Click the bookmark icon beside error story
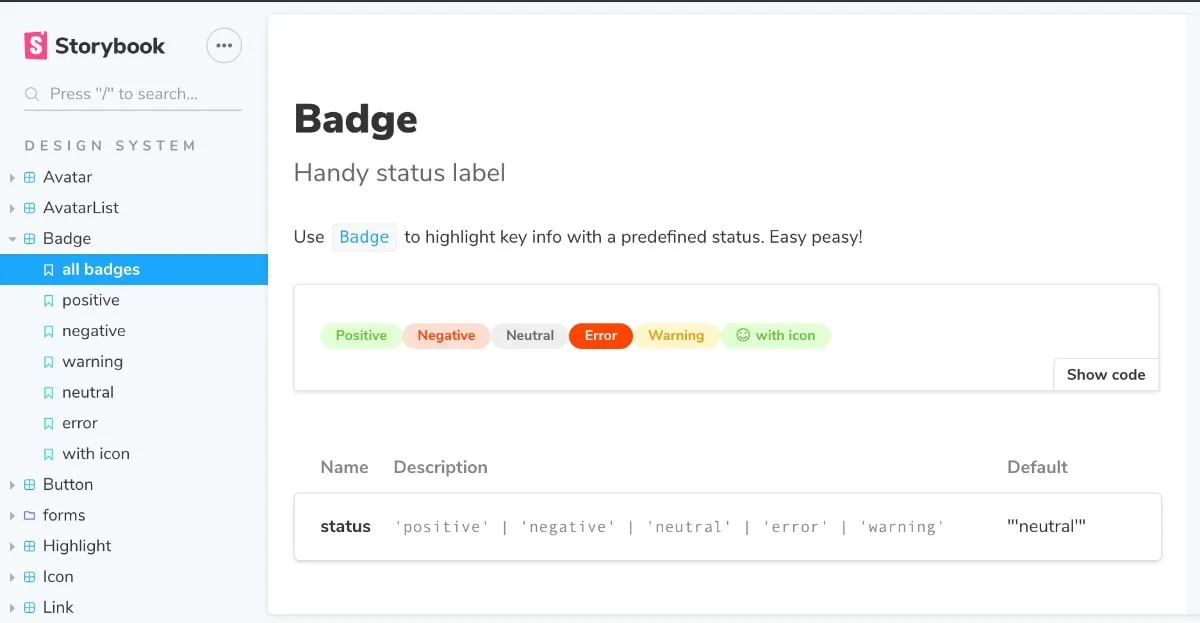Image resolution: width=1200 pixels, height=623 pixels. click(48, 423)
